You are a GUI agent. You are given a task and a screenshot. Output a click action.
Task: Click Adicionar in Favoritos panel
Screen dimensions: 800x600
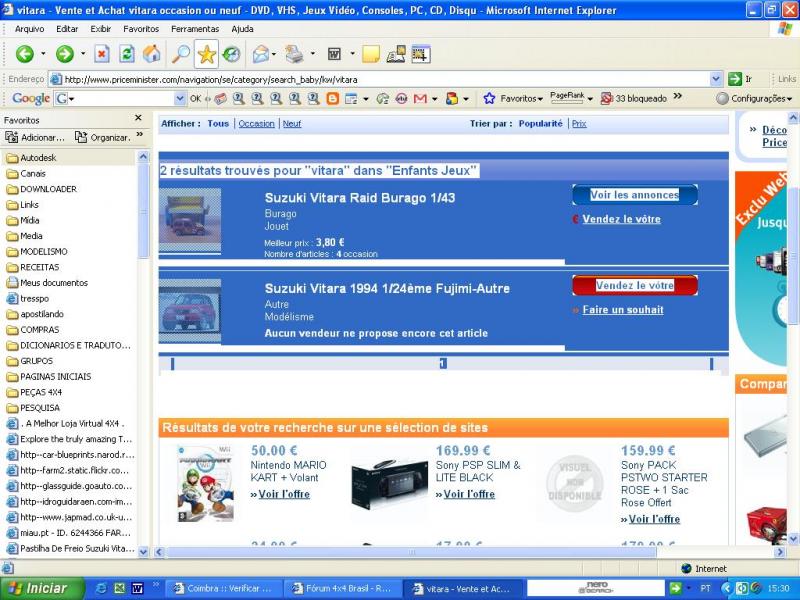pos(35,137)
